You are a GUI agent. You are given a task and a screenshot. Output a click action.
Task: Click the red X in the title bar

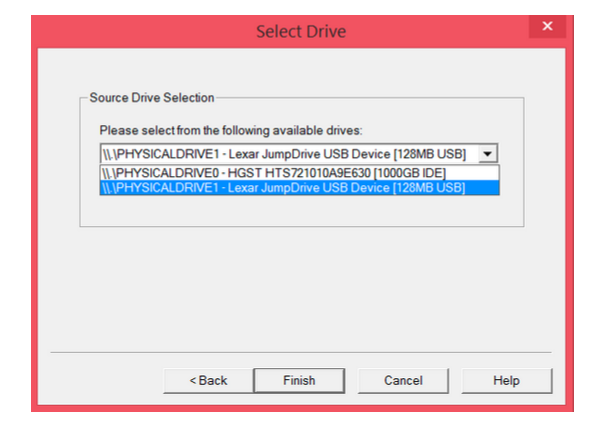(x=546, y=28)
